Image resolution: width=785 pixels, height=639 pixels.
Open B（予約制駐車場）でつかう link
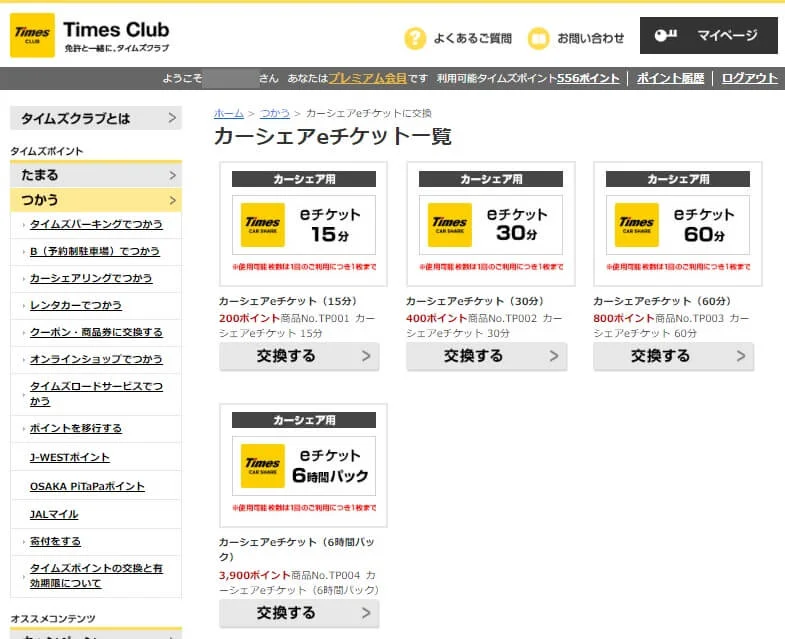(95, 251)
